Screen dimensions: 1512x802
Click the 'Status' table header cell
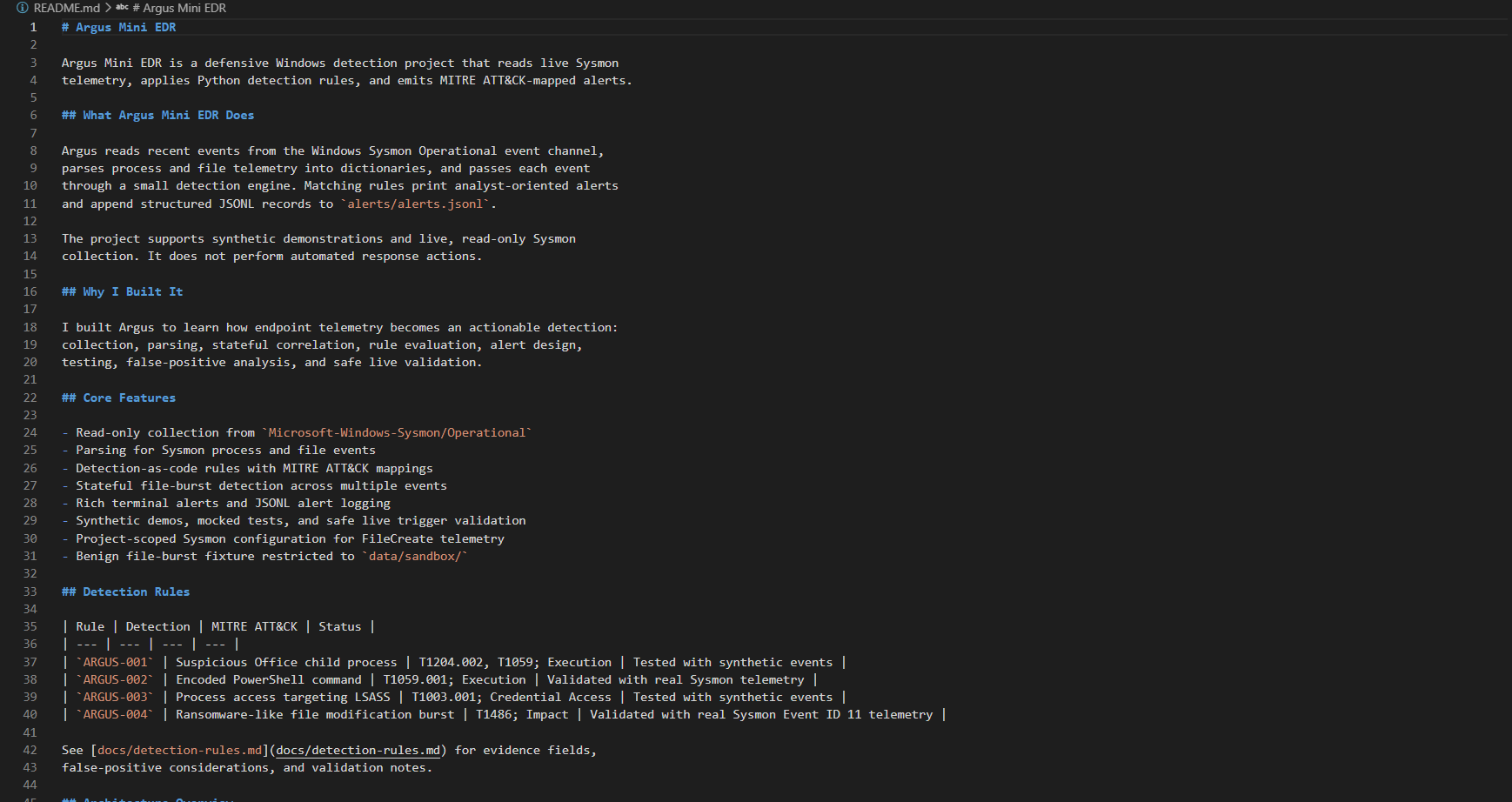tap(339, 626)
